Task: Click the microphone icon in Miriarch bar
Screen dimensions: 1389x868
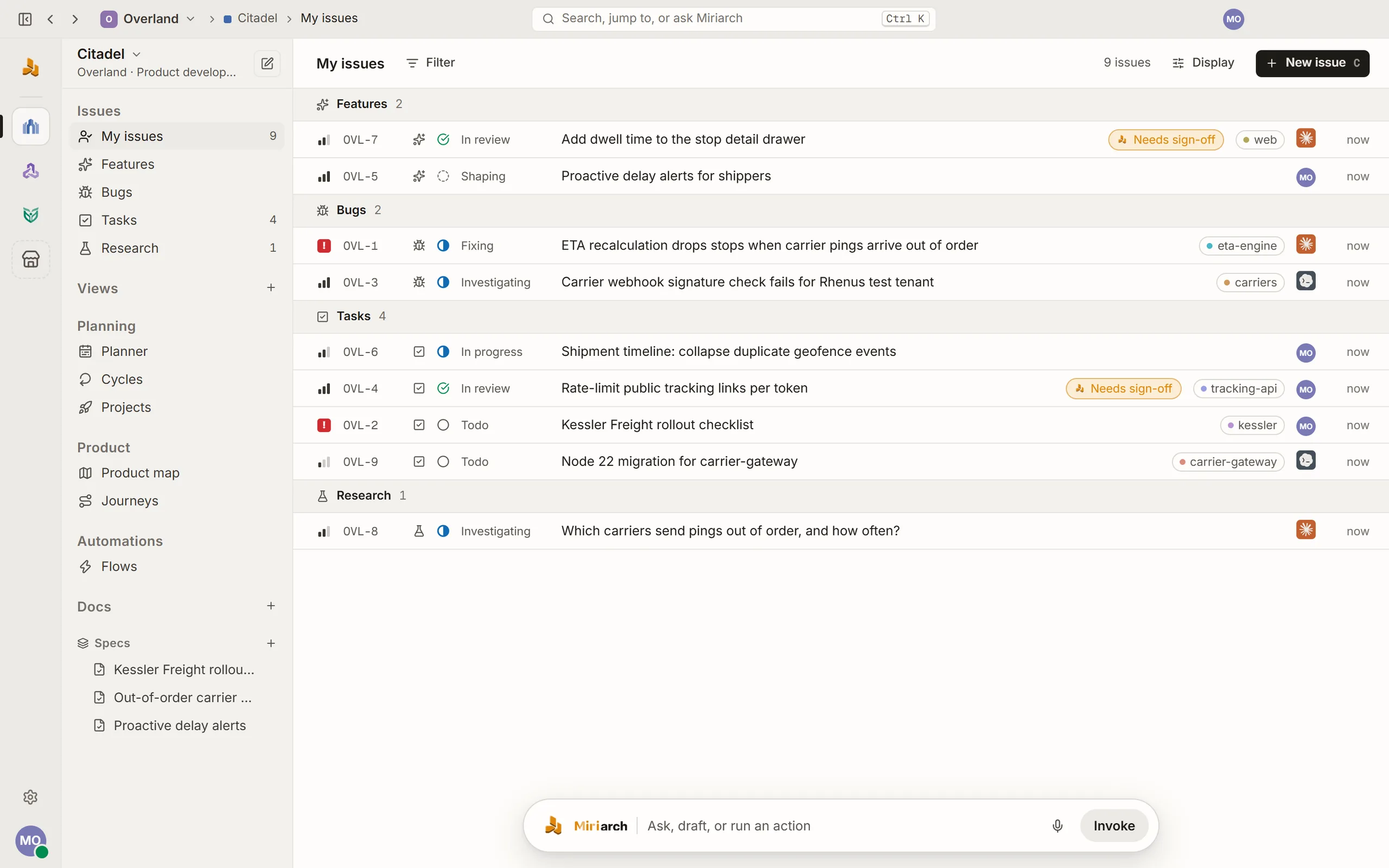Action: 1057,826
